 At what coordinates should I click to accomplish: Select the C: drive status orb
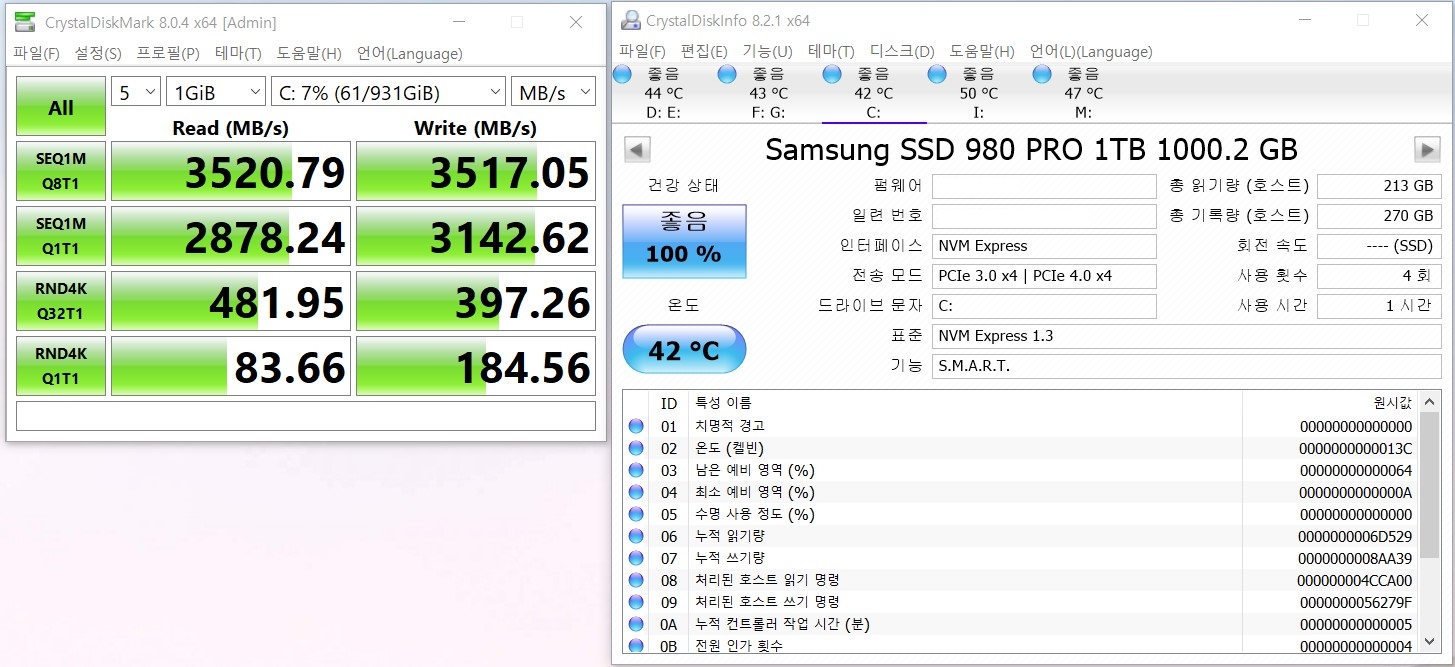[x=832, y=74]
